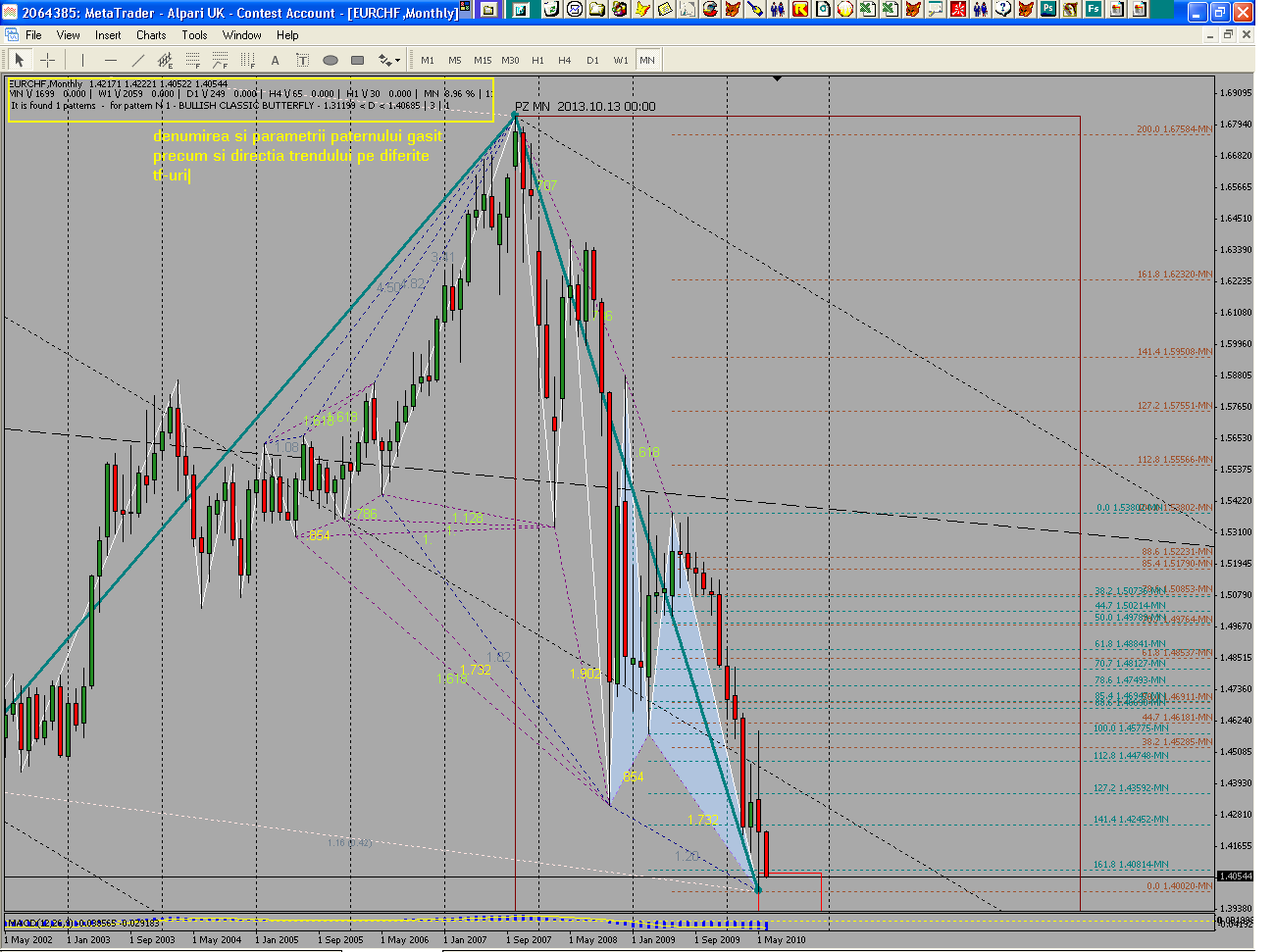This screenshot has height=952, width=1274.
Task: Click the 1.40544 current price label
Action: coord(1235,876)
